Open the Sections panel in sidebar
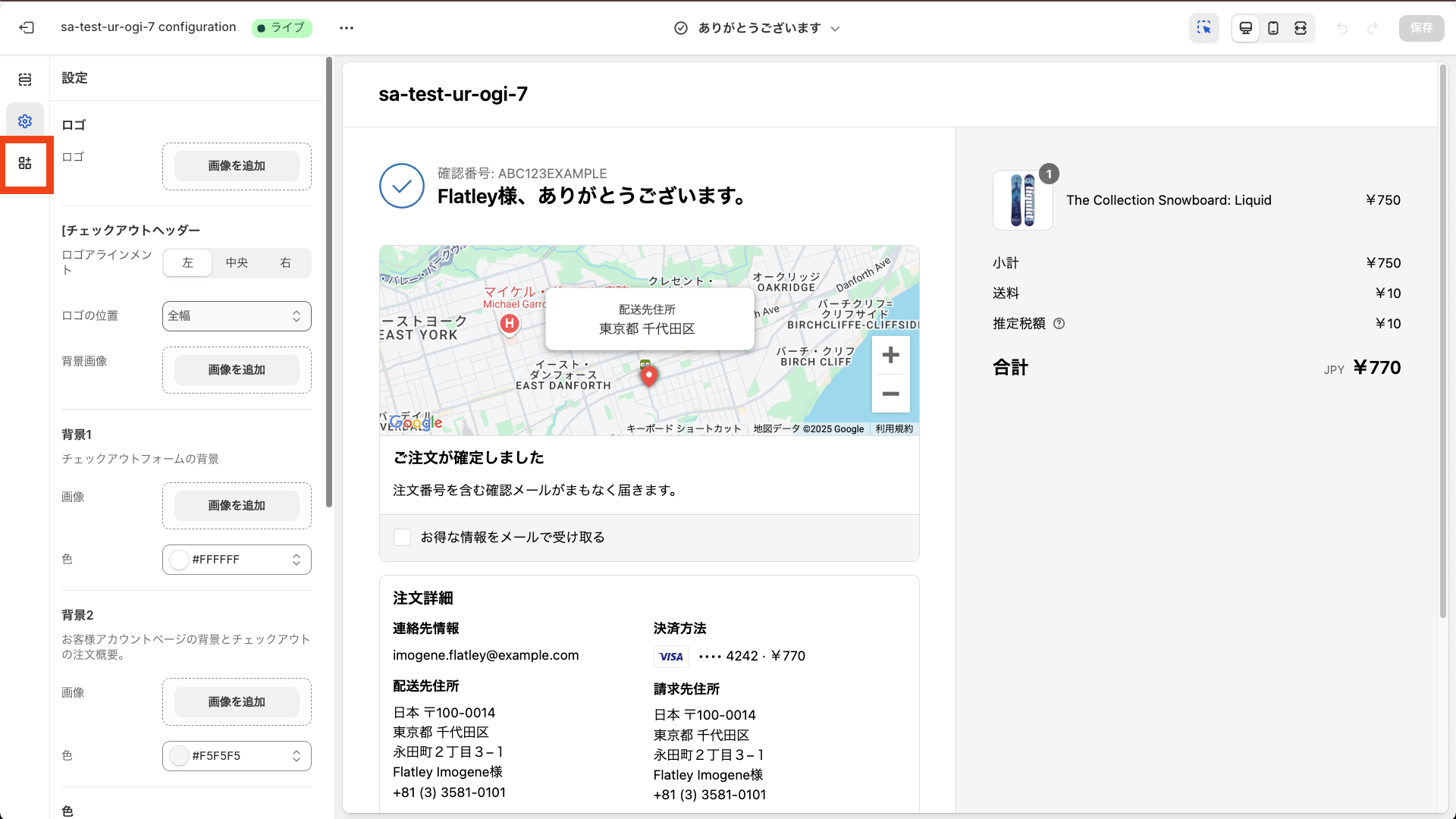Image resolution: width=1456 pixels, height=819 pixels. coord(25,79)
